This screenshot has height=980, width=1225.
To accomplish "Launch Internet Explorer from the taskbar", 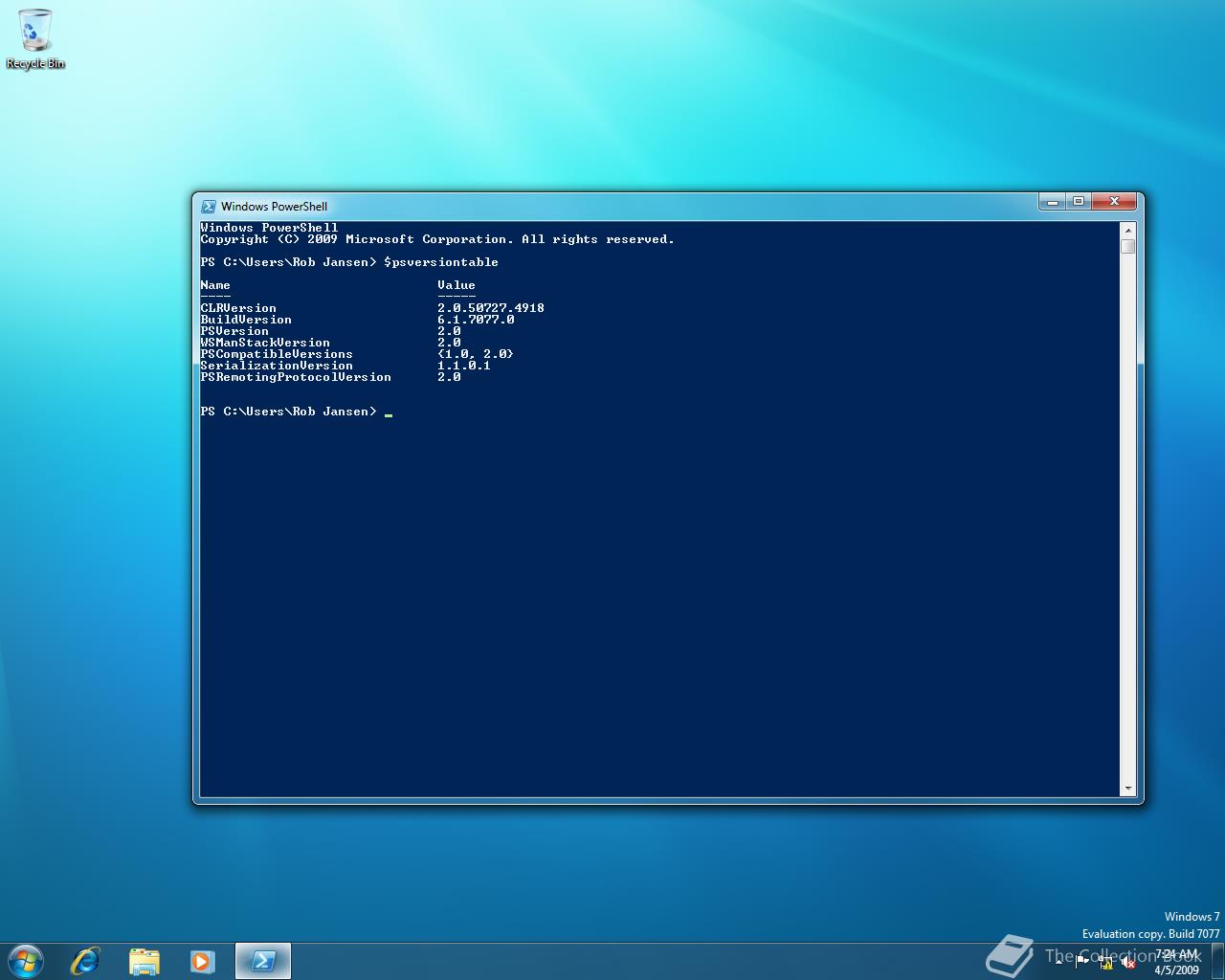I will (85, 961).
